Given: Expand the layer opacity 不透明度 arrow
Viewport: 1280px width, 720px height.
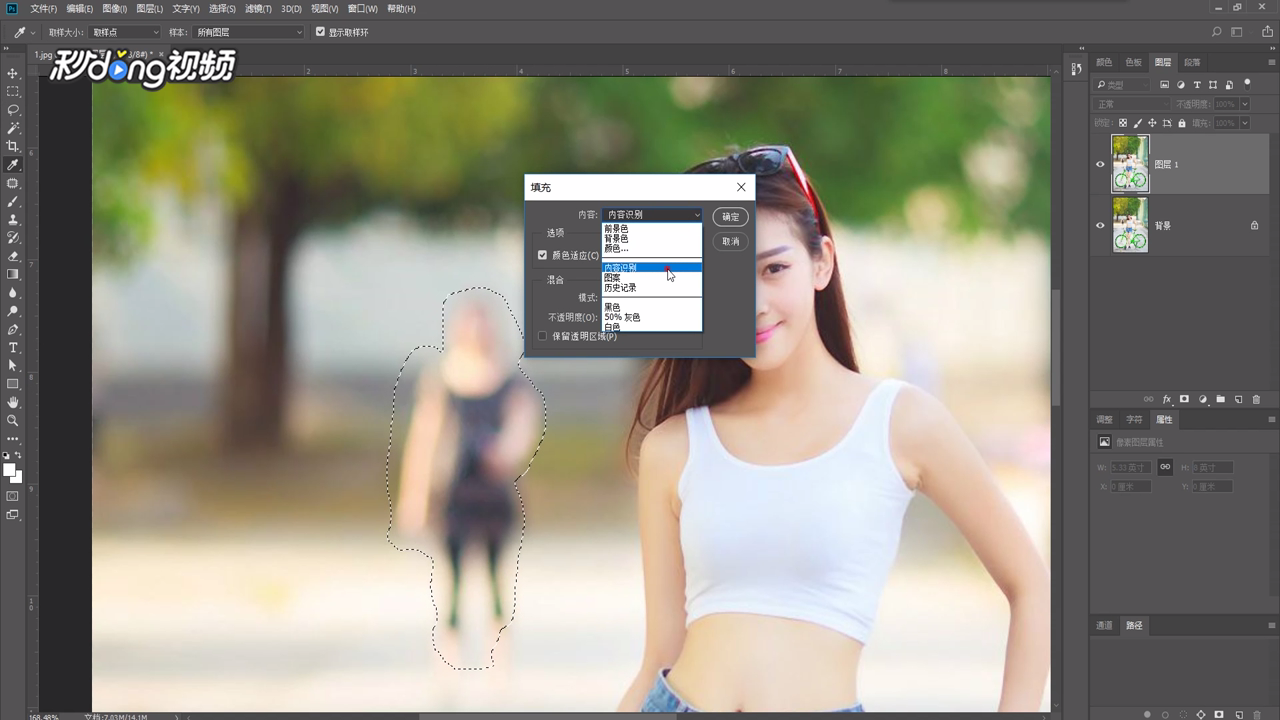Looking at the screenshot, I should [1245, 104].
